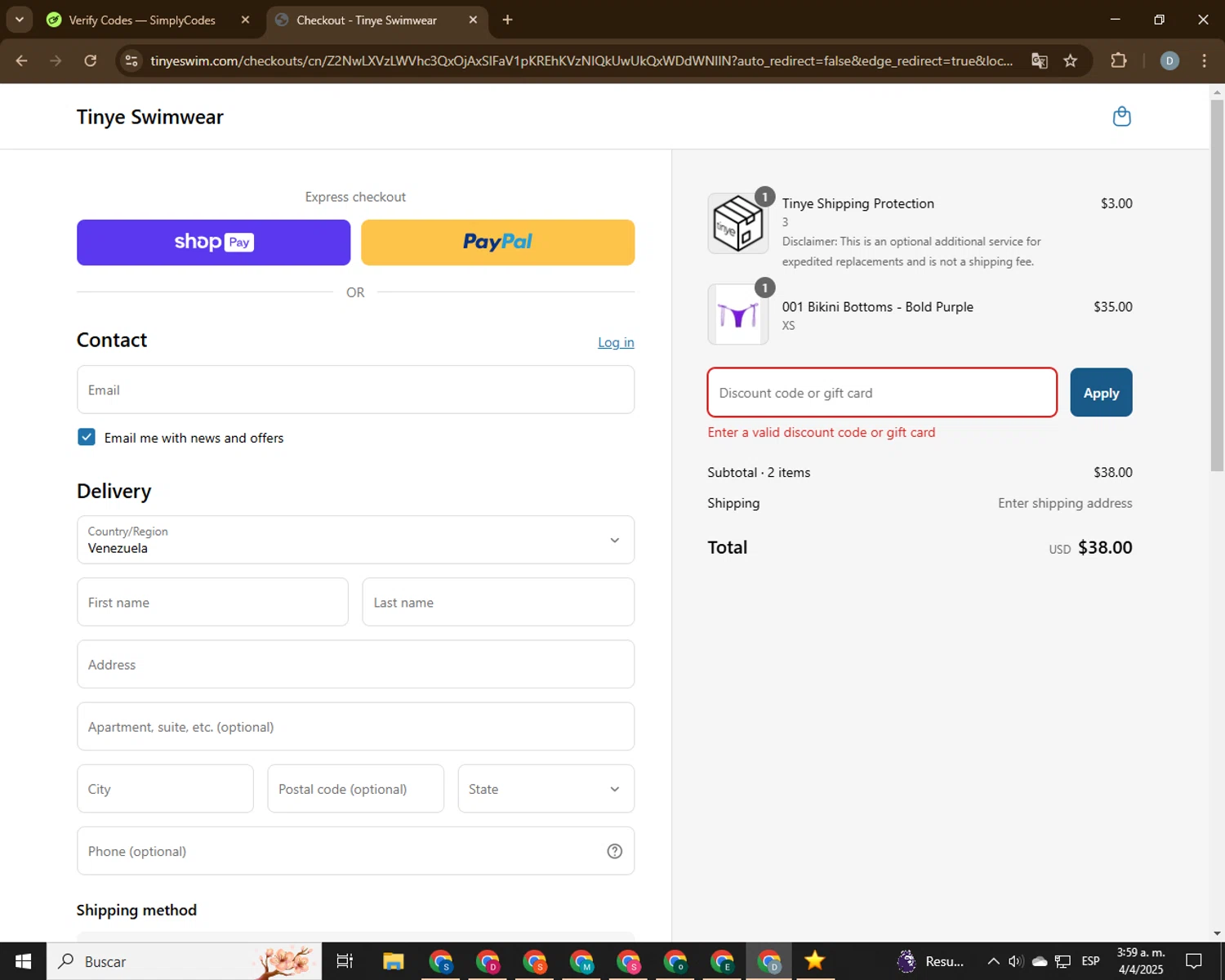Close the Verify Codes tab
1225x980 pixels.
coord(245,20)
